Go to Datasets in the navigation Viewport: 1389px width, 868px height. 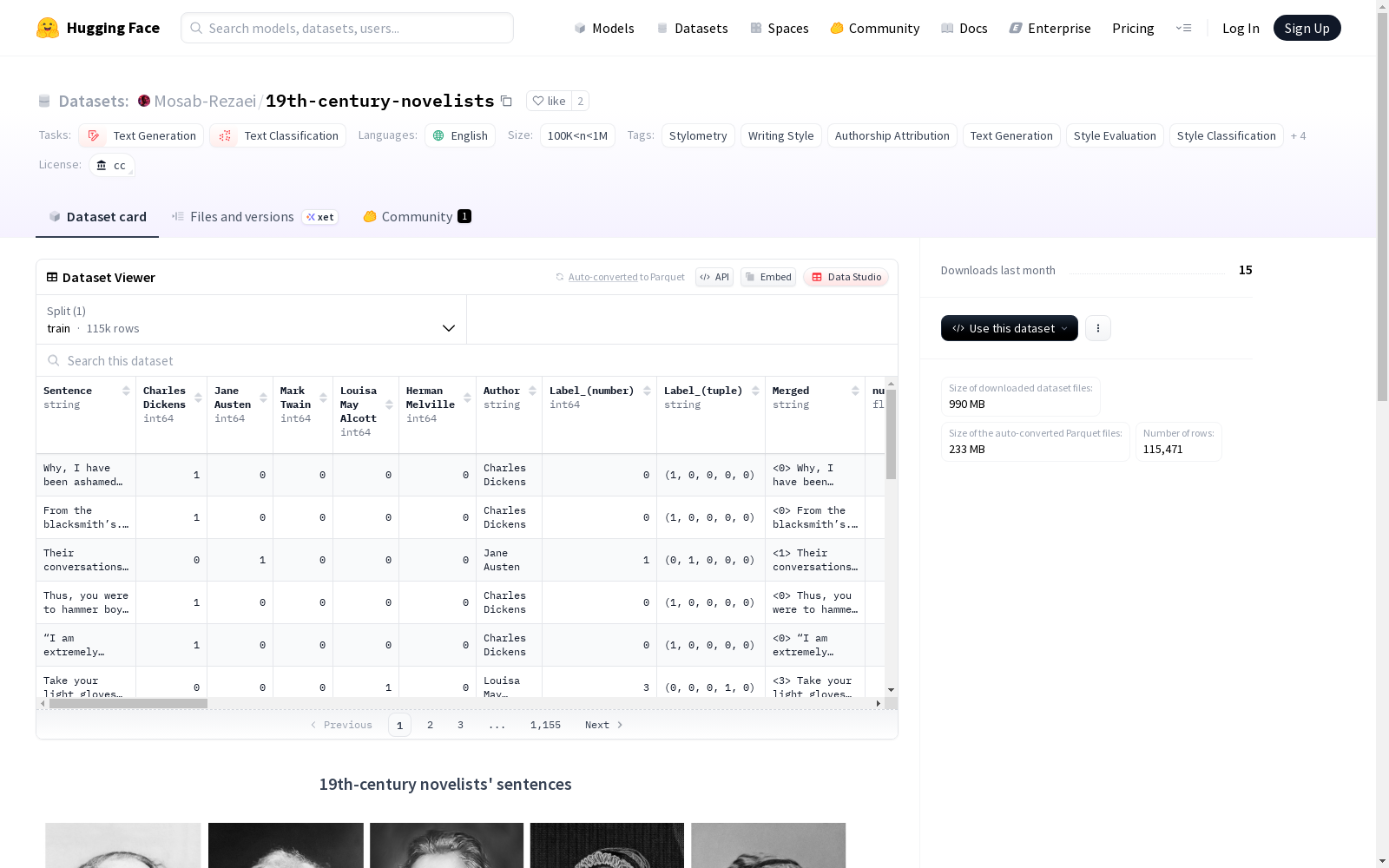tap(692, 28)
